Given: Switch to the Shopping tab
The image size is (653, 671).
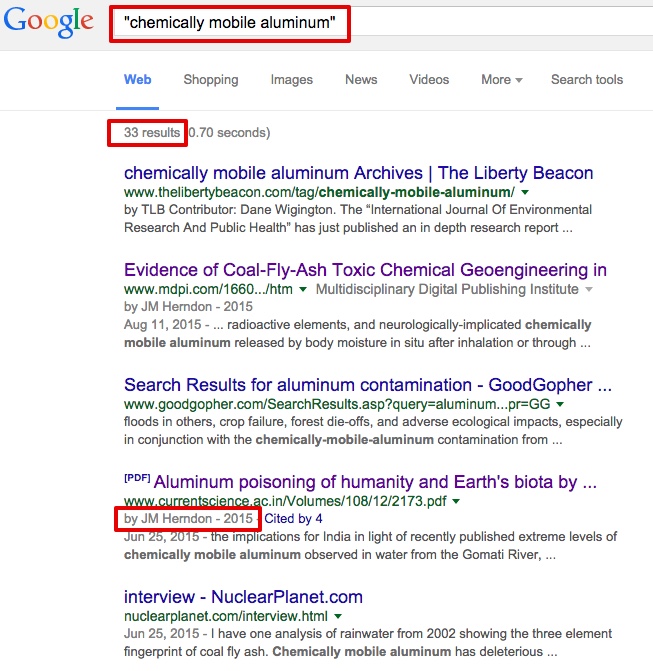Looking at the screenshot, I should (x=211, y=80).
